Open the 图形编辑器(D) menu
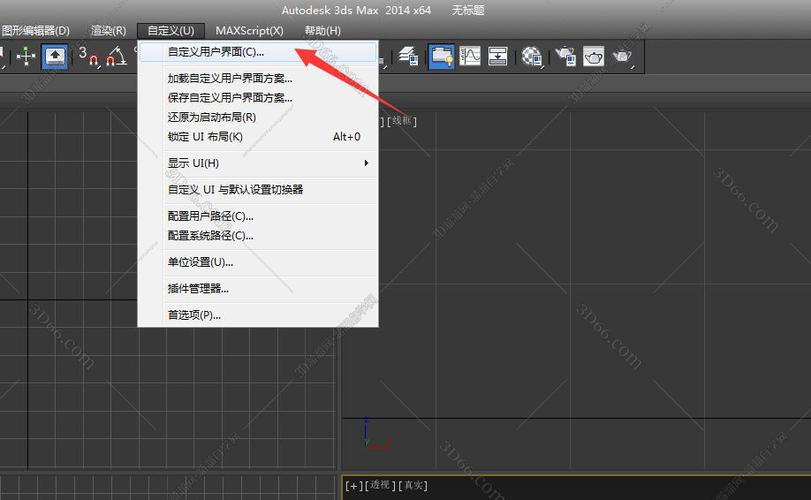 tap(35, 31)
